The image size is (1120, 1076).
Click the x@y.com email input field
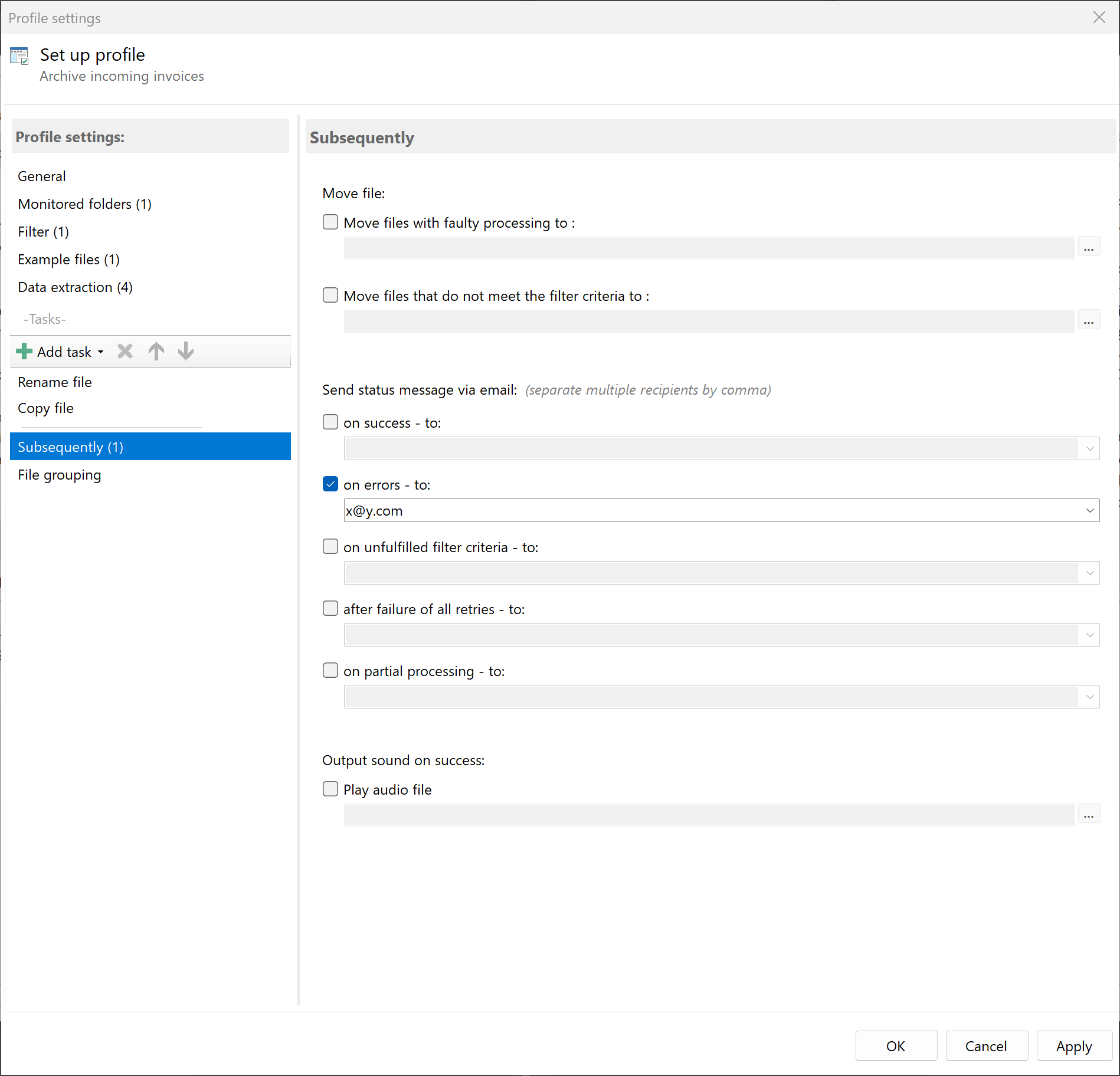coord(708,511)
